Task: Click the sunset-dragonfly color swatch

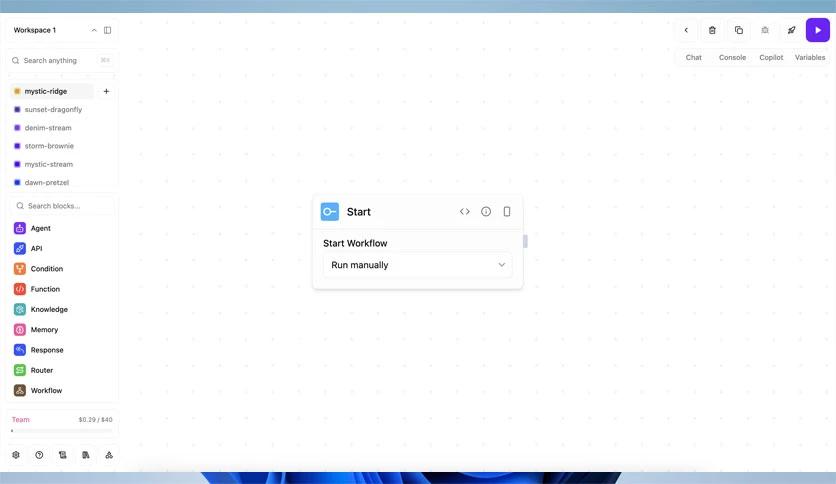Action: [x=17, y=109]
